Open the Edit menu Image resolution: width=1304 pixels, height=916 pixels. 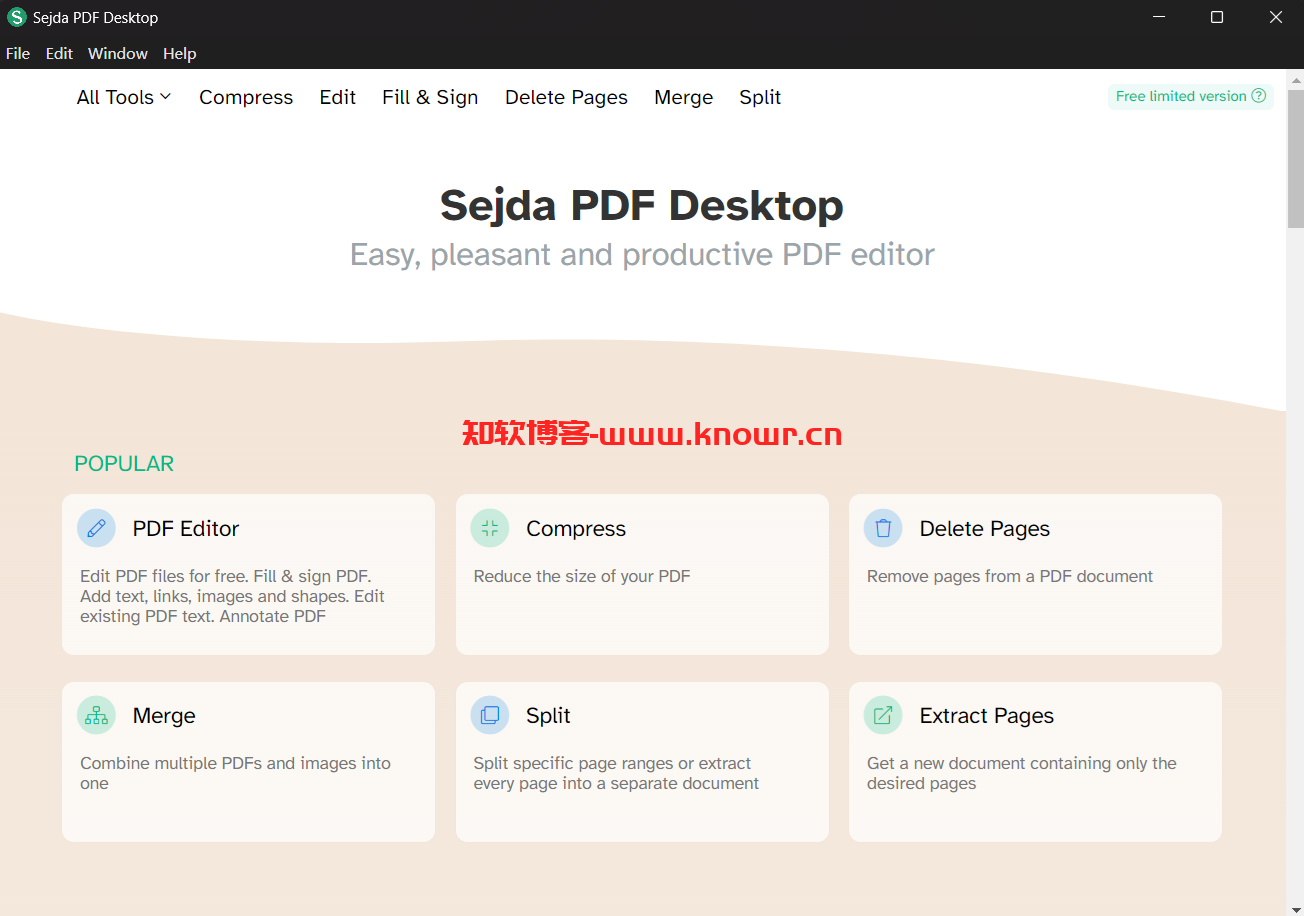[x=59, y=54]
